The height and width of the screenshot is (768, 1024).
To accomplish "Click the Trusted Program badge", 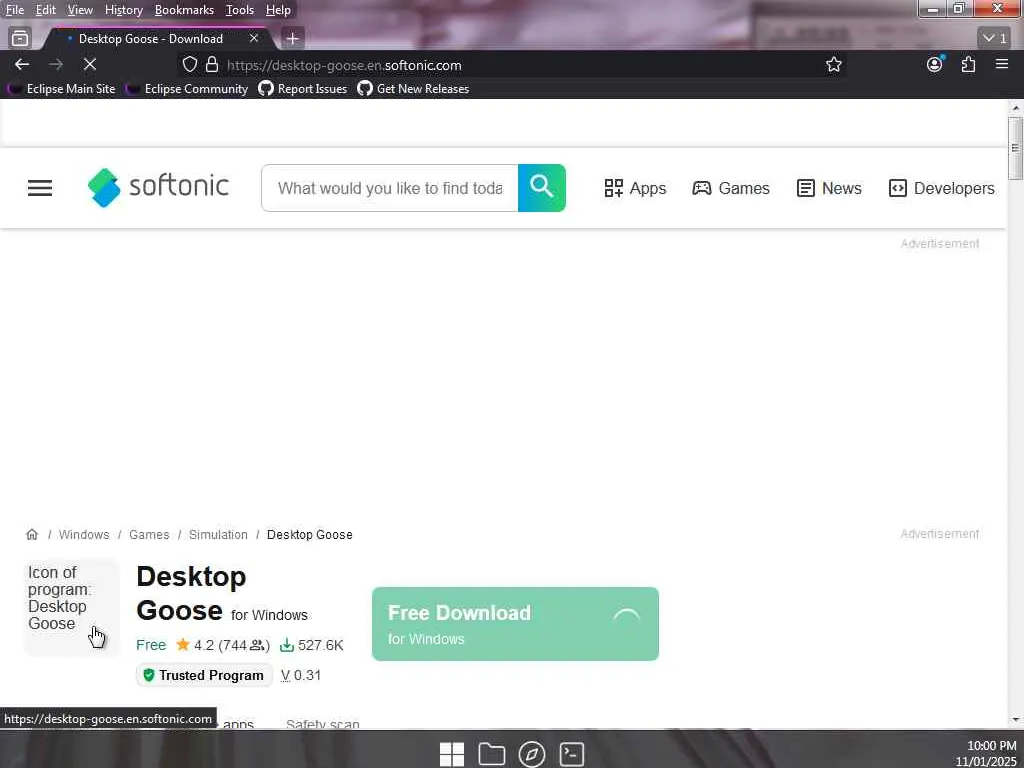I will (x=204, y=675).
